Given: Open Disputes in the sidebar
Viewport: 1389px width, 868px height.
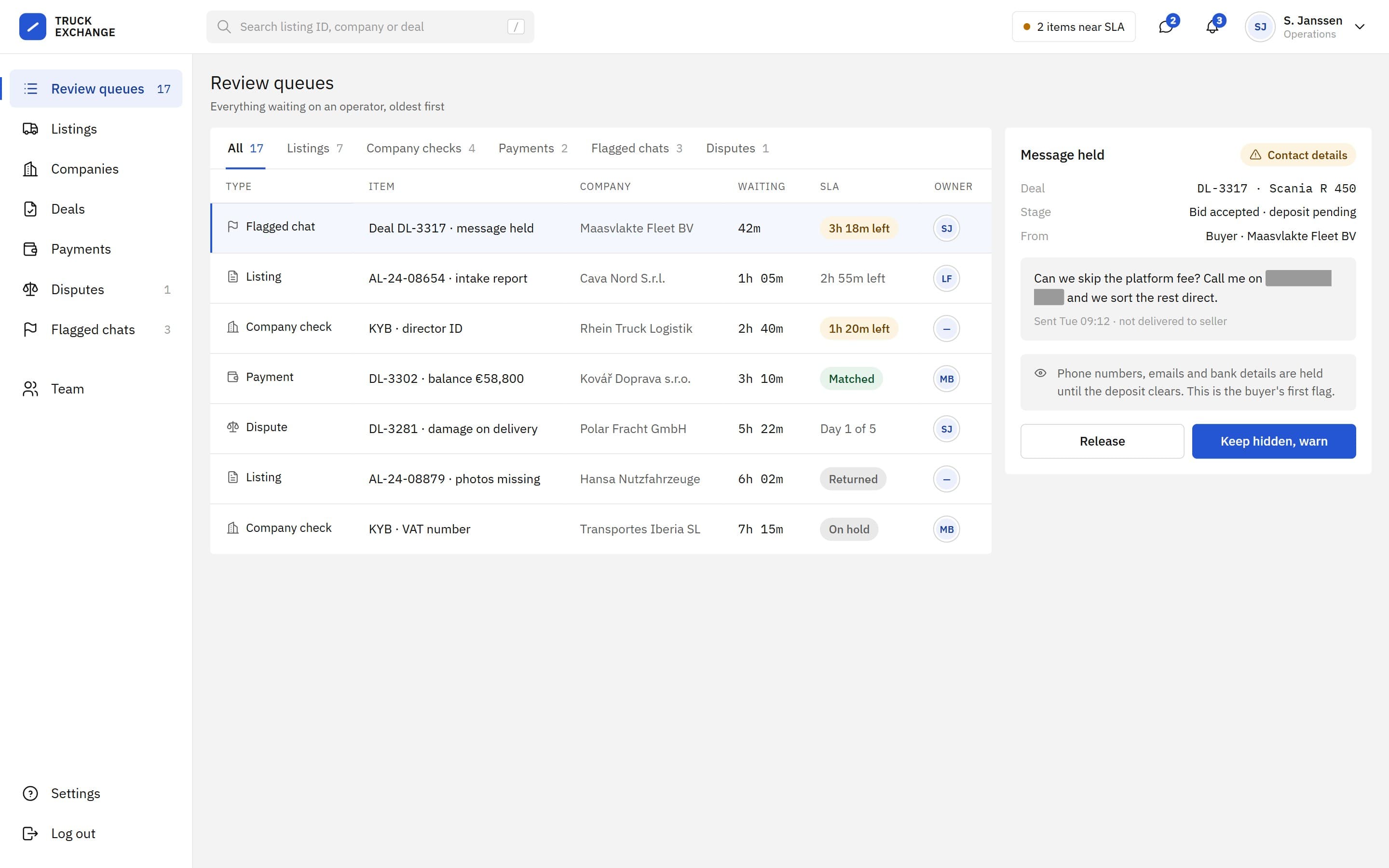Looking at the screenshot, I should click(x=96, y=289).
